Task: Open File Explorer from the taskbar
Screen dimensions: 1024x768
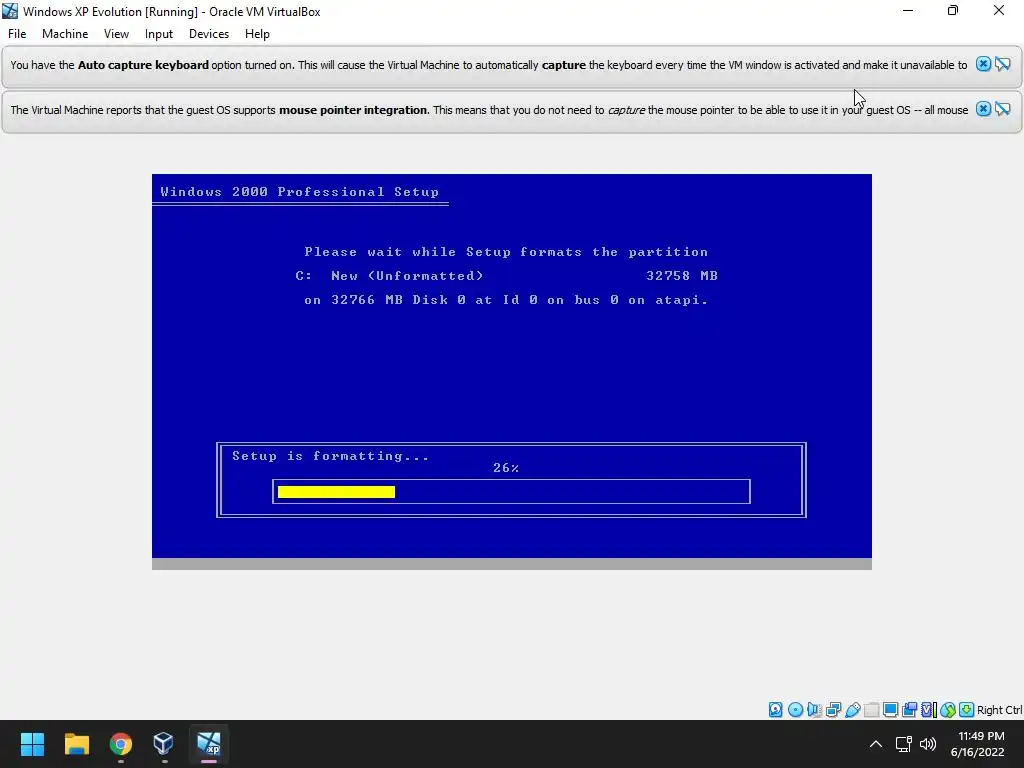Action: (x=76, y=744)
